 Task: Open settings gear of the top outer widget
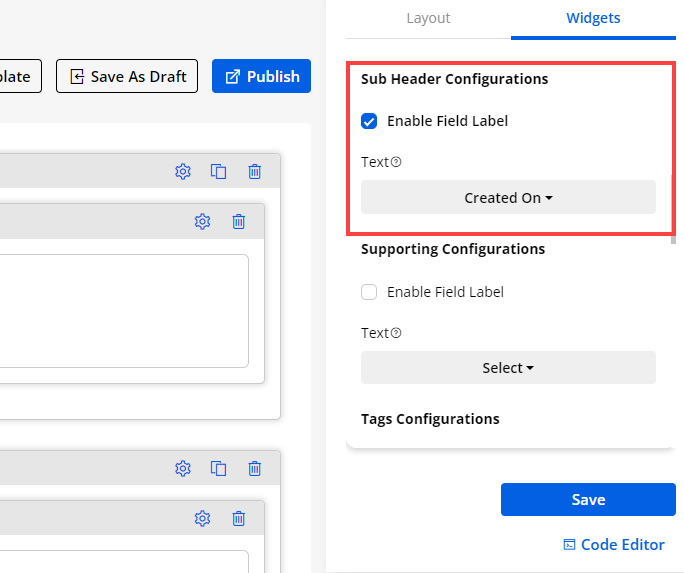(x=183, y=171)
